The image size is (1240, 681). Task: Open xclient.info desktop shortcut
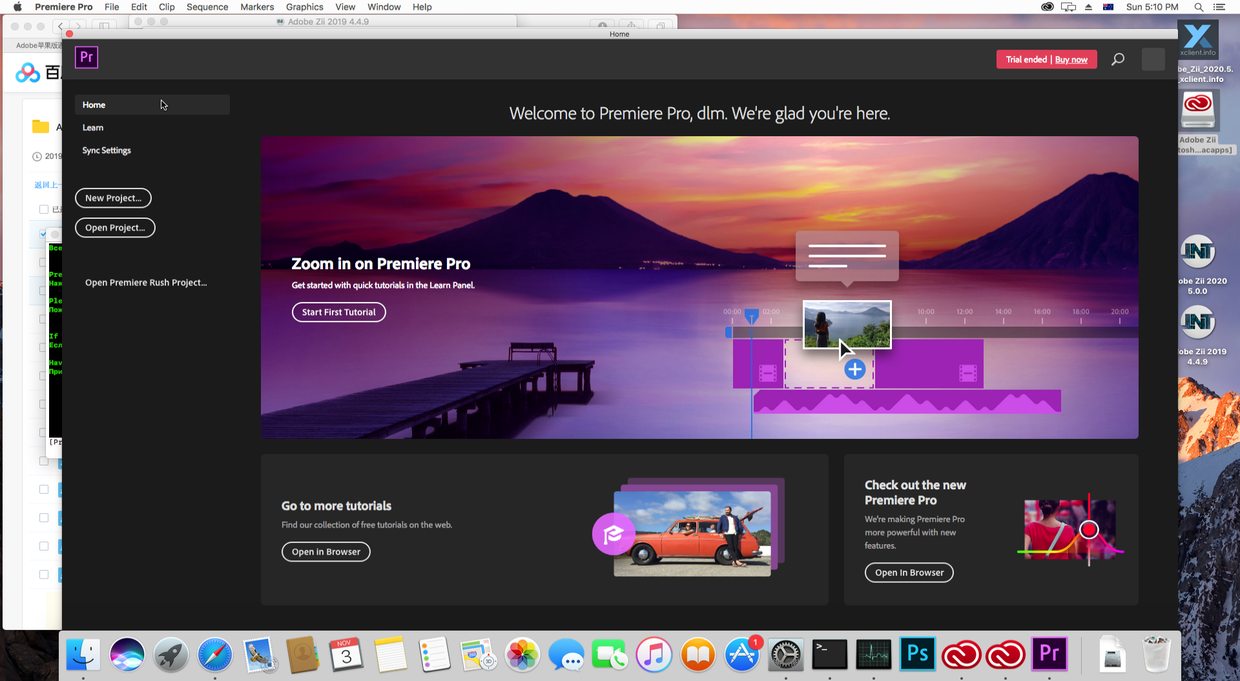1198,40
